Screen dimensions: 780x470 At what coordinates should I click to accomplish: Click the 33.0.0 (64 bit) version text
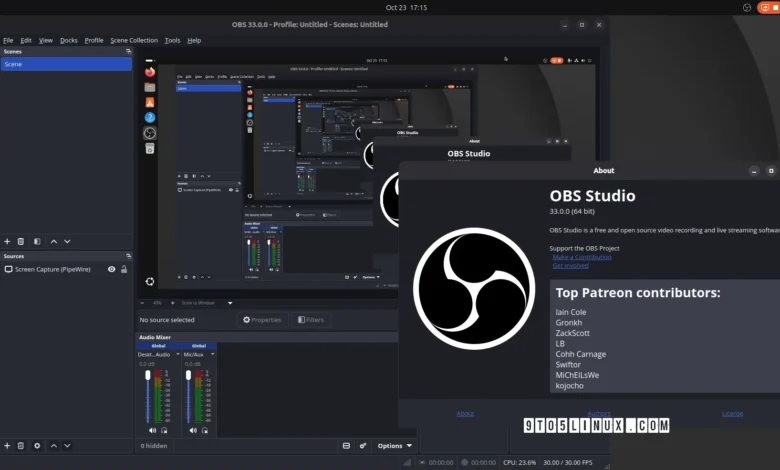[x=572, y=211]
